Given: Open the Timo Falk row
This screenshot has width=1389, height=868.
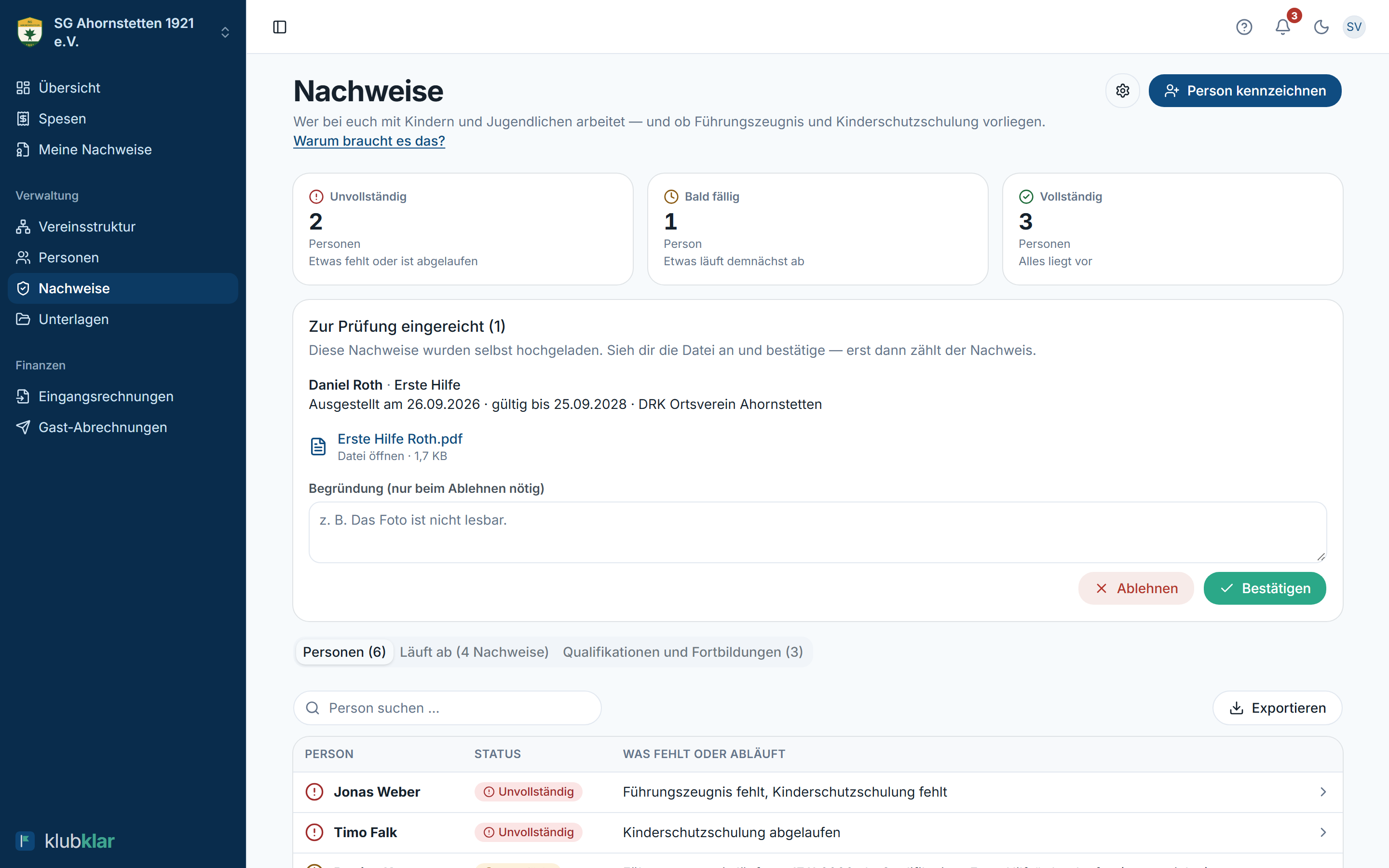Looking at the screenshot, I should tap(817, 832).
